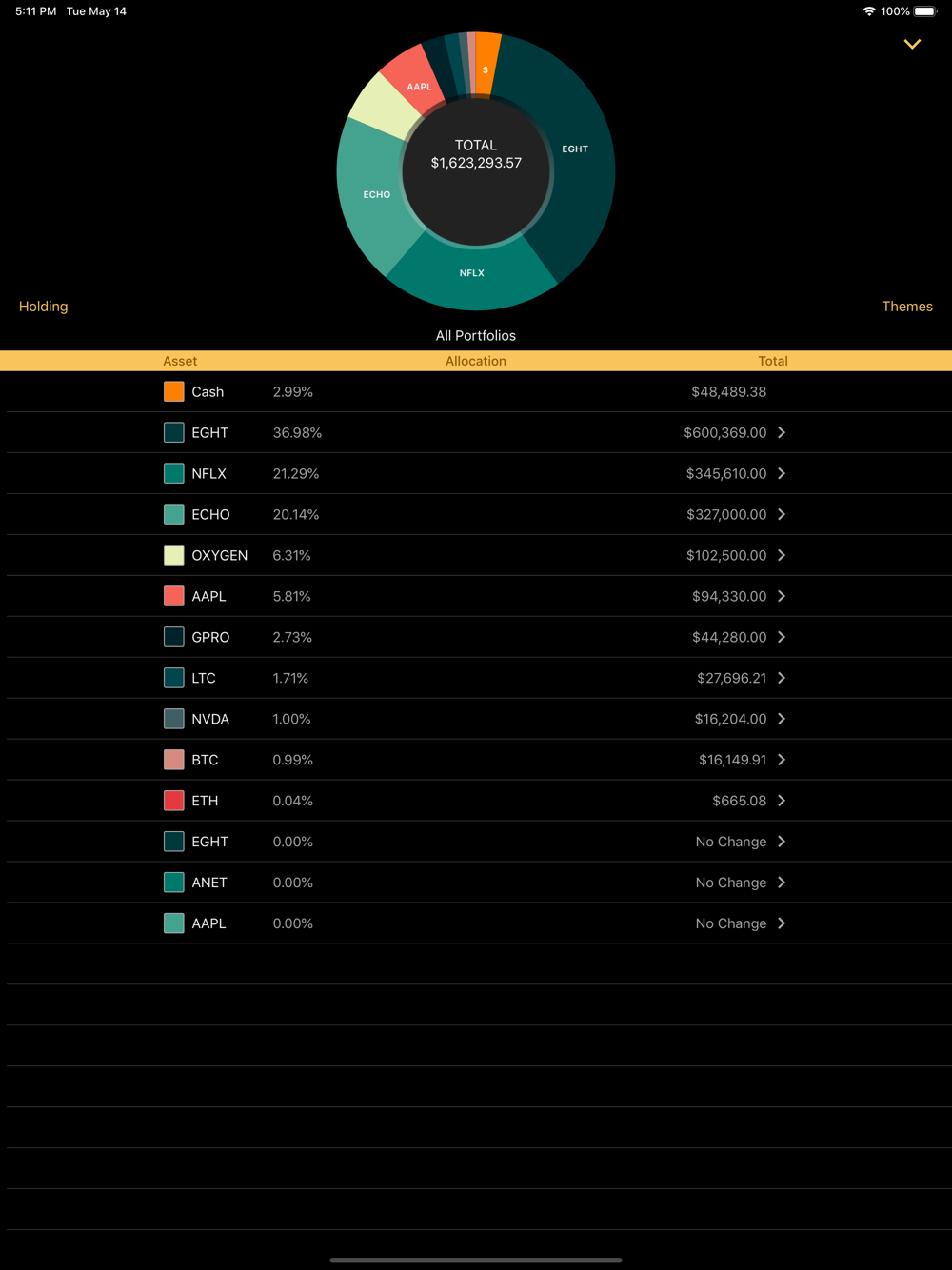Tap the color swatch for AAPL at 5.81%
The width and height of the screenshot is (952, 1270).
coord(174,596)
